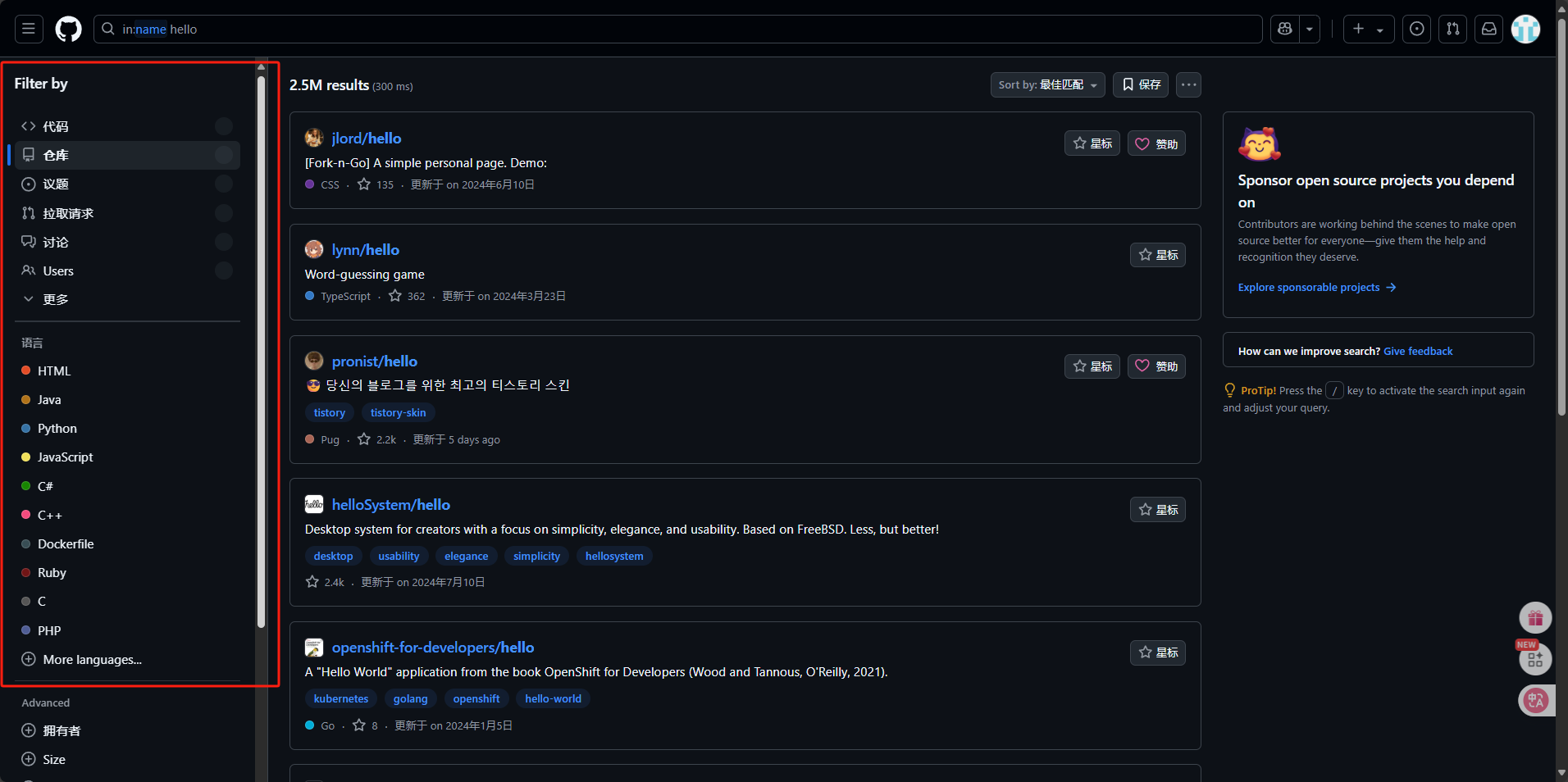
Task: Add the Size advanced filter
Action: [x=127, y=759]
